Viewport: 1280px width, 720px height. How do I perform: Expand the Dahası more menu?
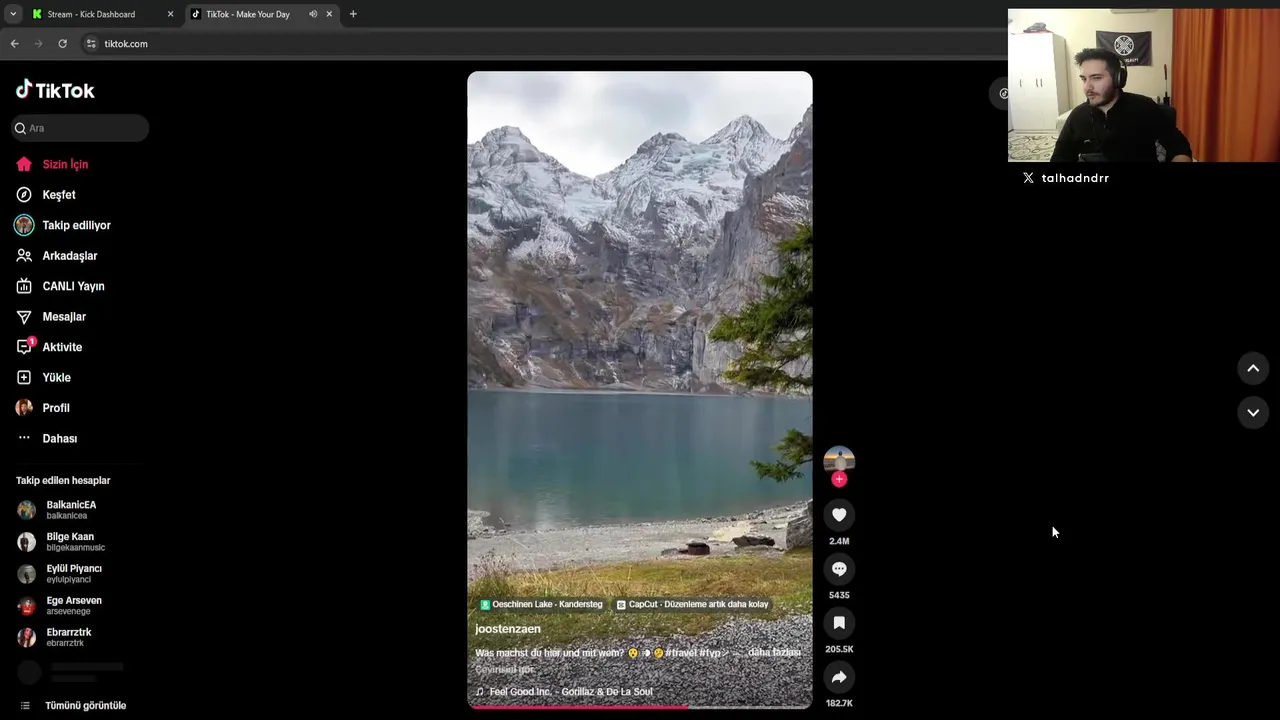point(59,439)
